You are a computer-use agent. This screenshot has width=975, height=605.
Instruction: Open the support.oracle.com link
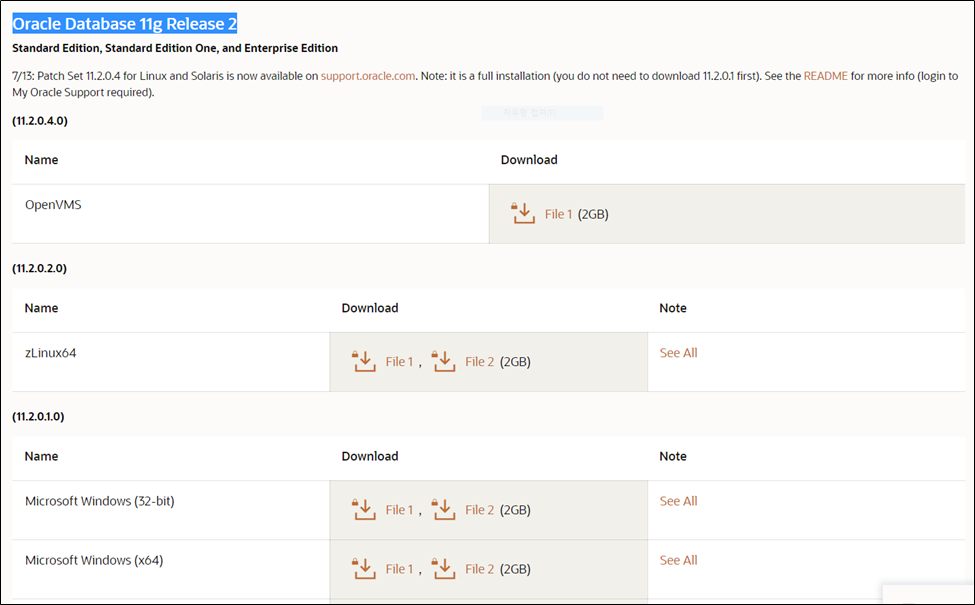pos(368,76)
